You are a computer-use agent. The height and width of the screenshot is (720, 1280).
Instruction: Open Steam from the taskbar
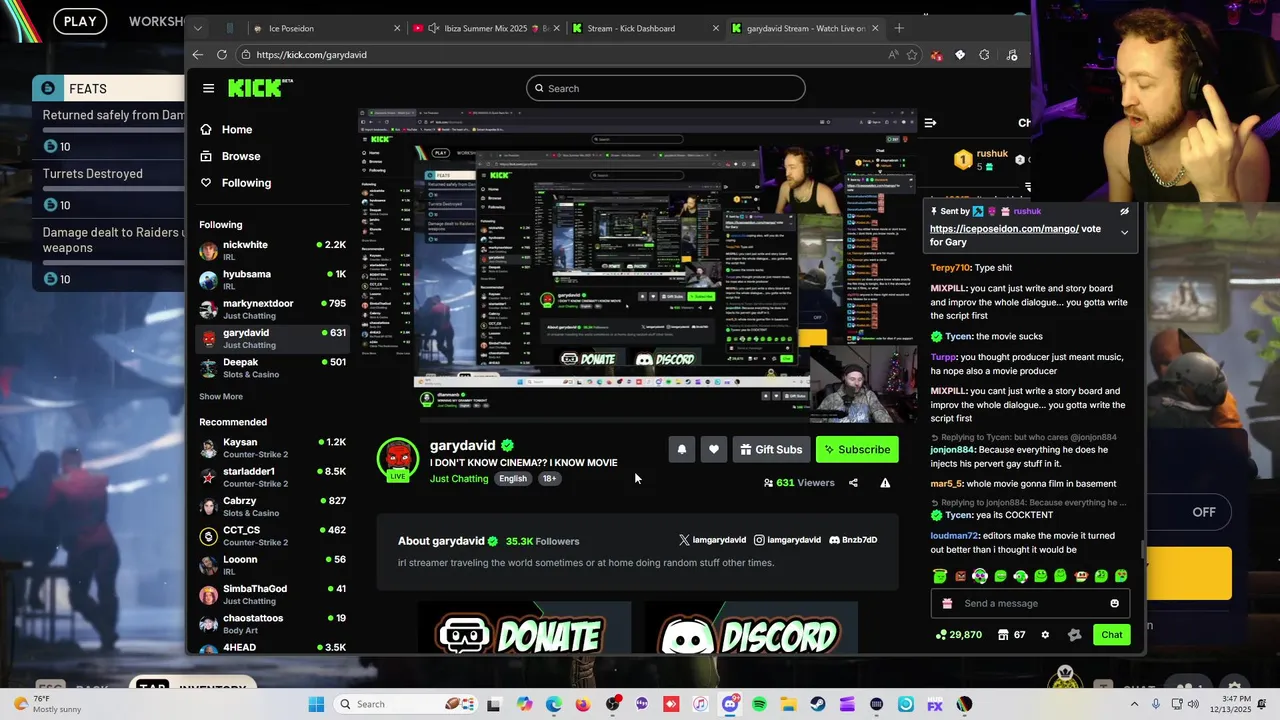pos(818,704)
